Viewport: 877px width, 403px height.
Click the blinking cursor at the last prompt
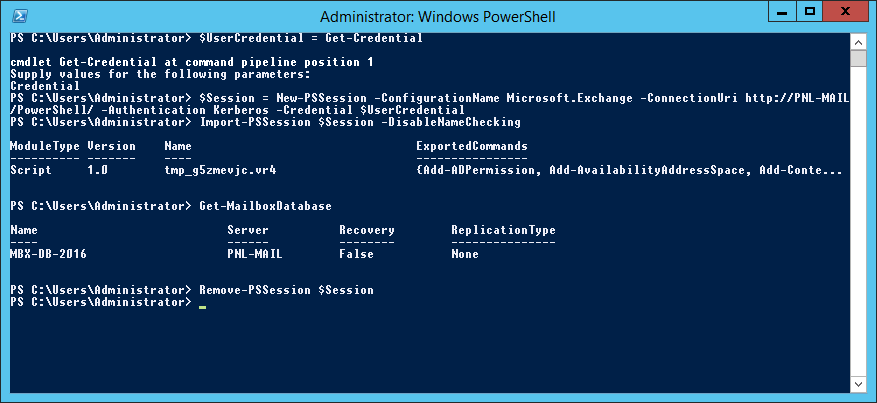202,306
